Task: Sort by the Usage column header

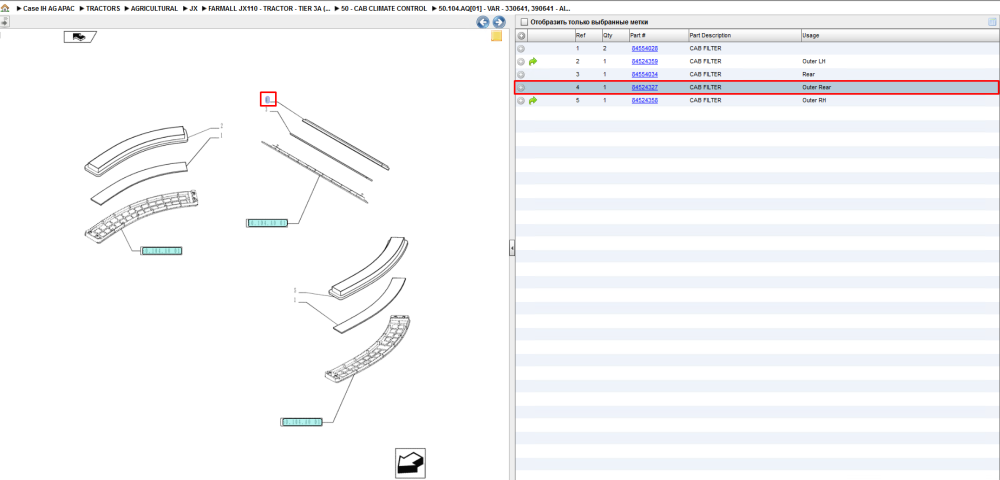Action: [899, 36]
